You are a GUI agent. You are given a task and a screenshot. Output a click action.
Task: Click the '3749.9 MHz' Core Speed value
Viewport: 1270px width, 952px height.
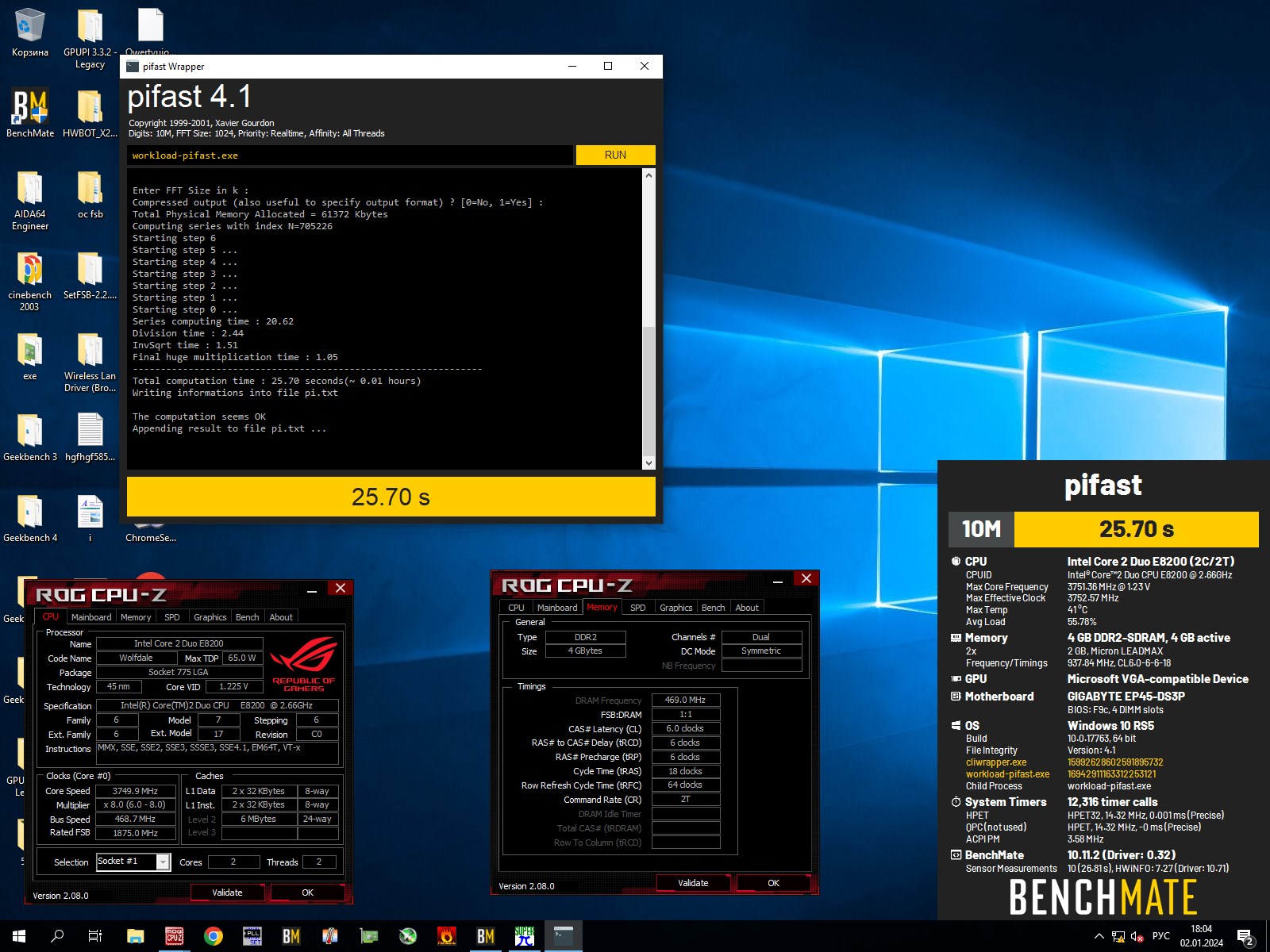[x=136, y=791]
